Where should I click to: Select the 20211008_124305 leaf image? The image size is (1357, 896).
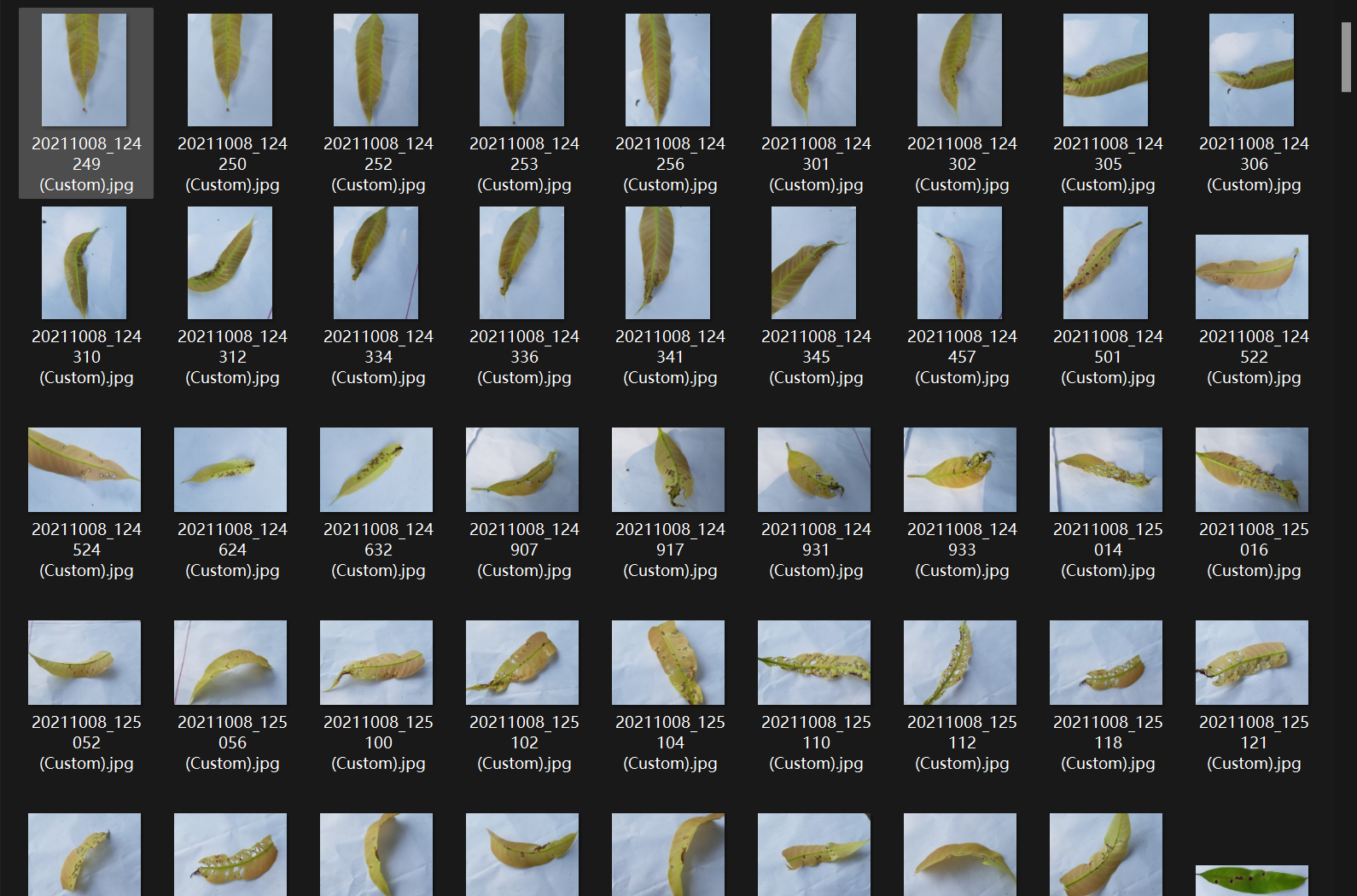click(x=1106, y=70)
